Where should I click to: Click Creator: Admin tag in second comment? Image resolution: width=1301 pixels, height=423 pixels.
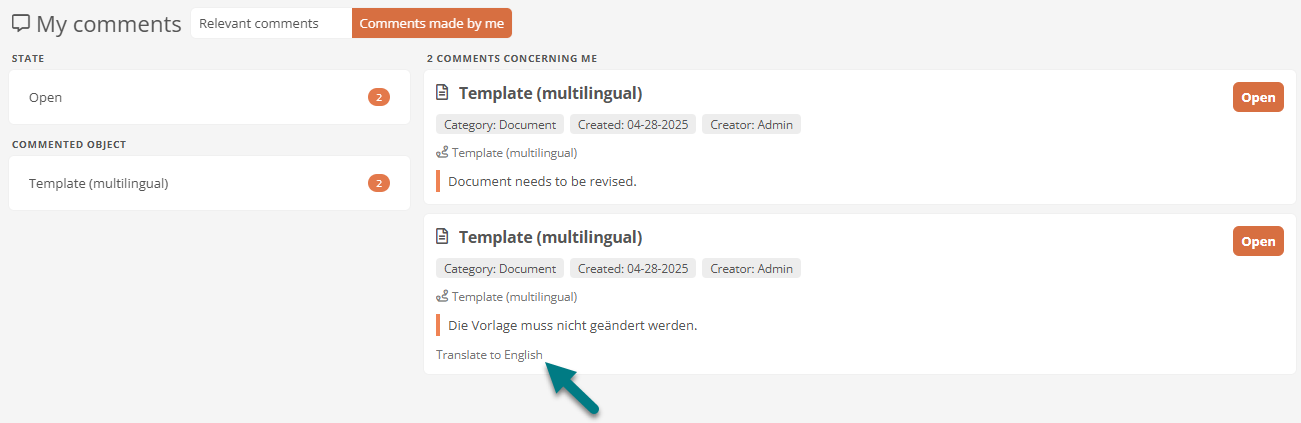coord(751,269)
